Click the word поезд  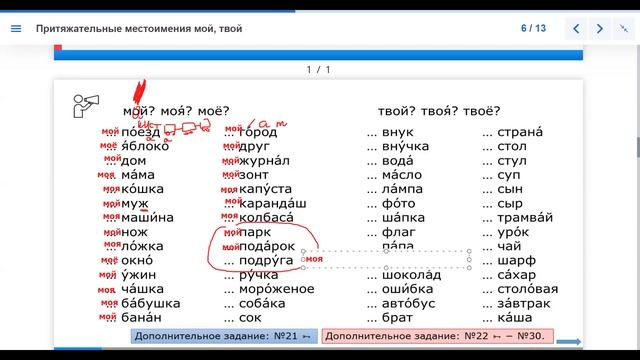point(141,132)
